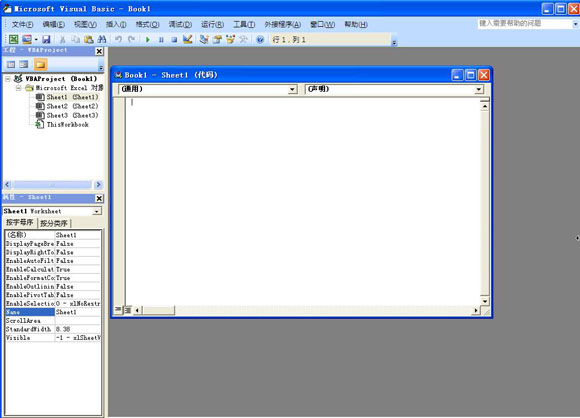Viewport: 580px width, 418px height.
Task: Select the Name property row
Action: pyautogui.click(x=53, y=312)
